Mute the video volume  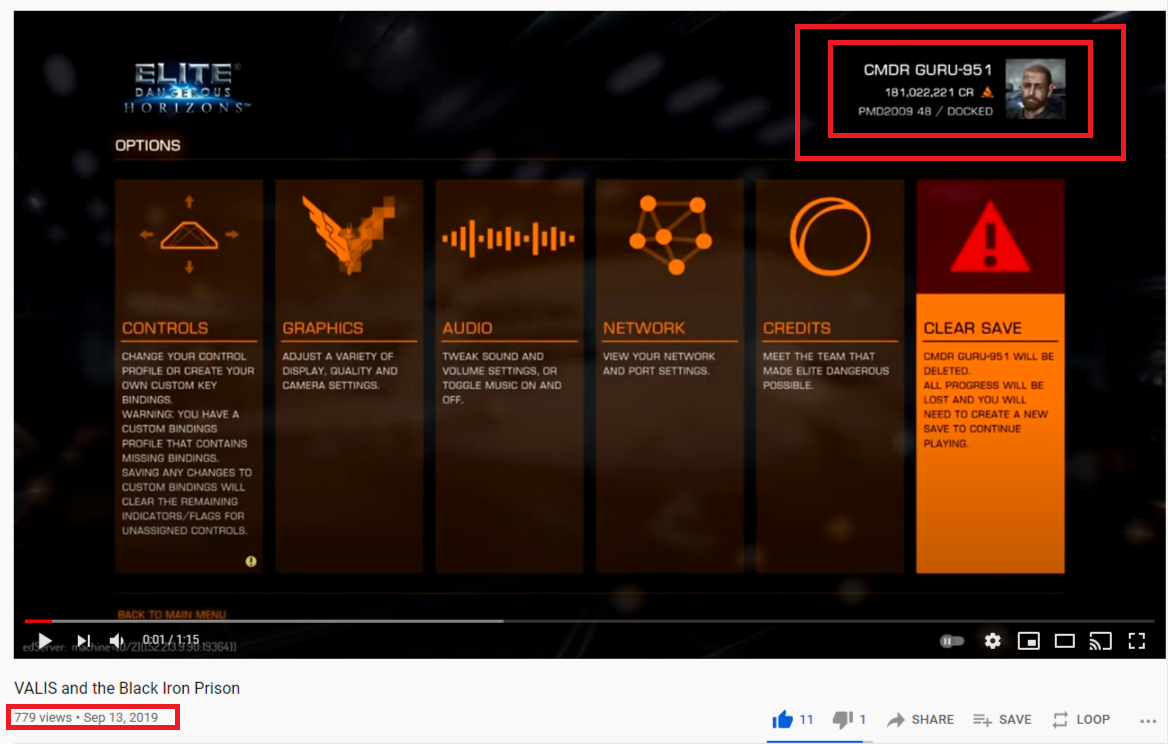[x=117, y=640]
